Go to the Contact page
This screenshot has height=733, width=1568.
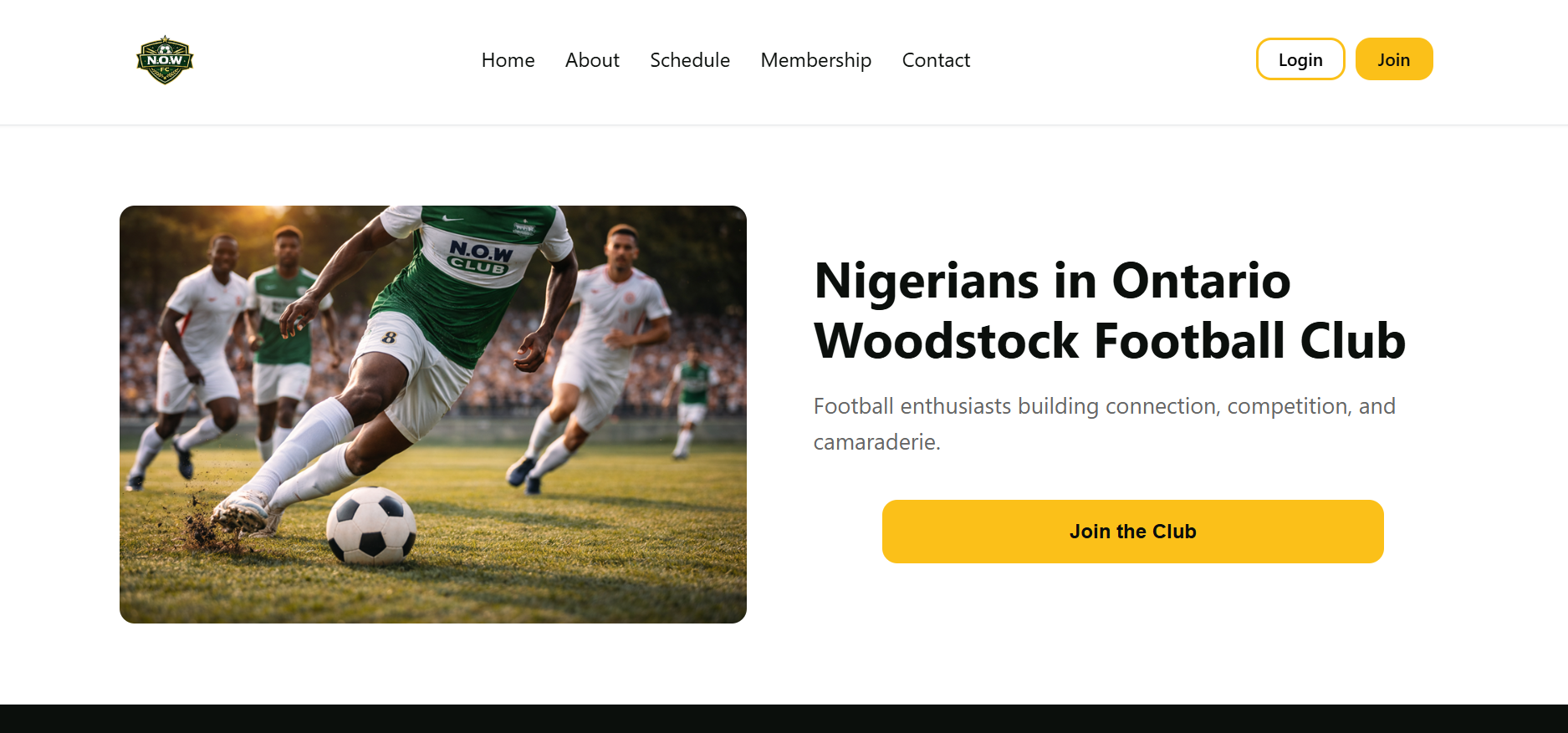936,59
